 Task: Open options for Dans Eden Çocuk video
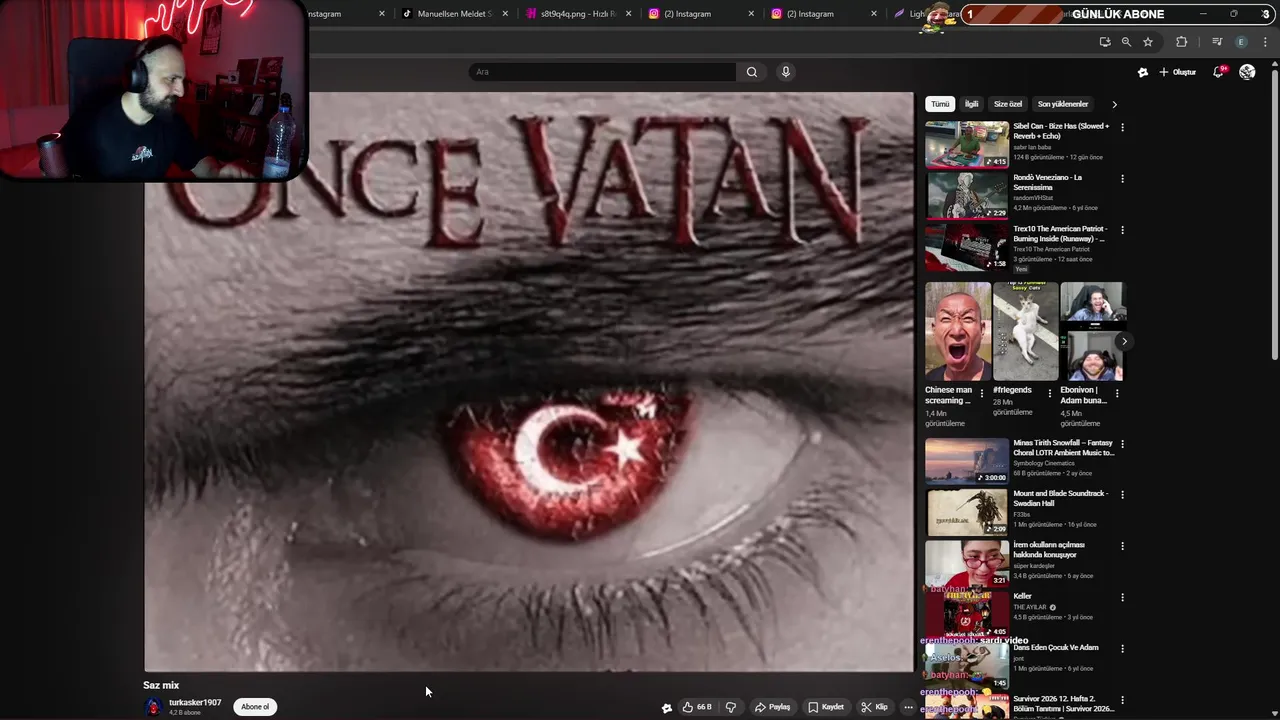point(1122,649)
